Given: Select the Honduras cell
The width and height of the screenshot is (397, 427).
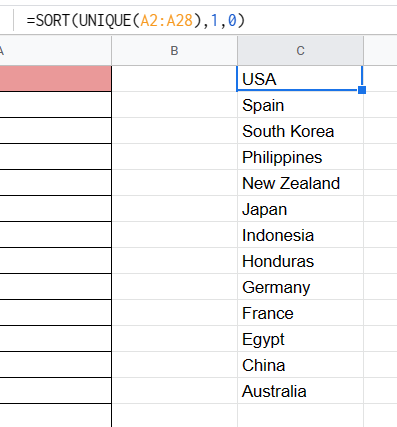Looking at the screenshot, I should 300,261.
